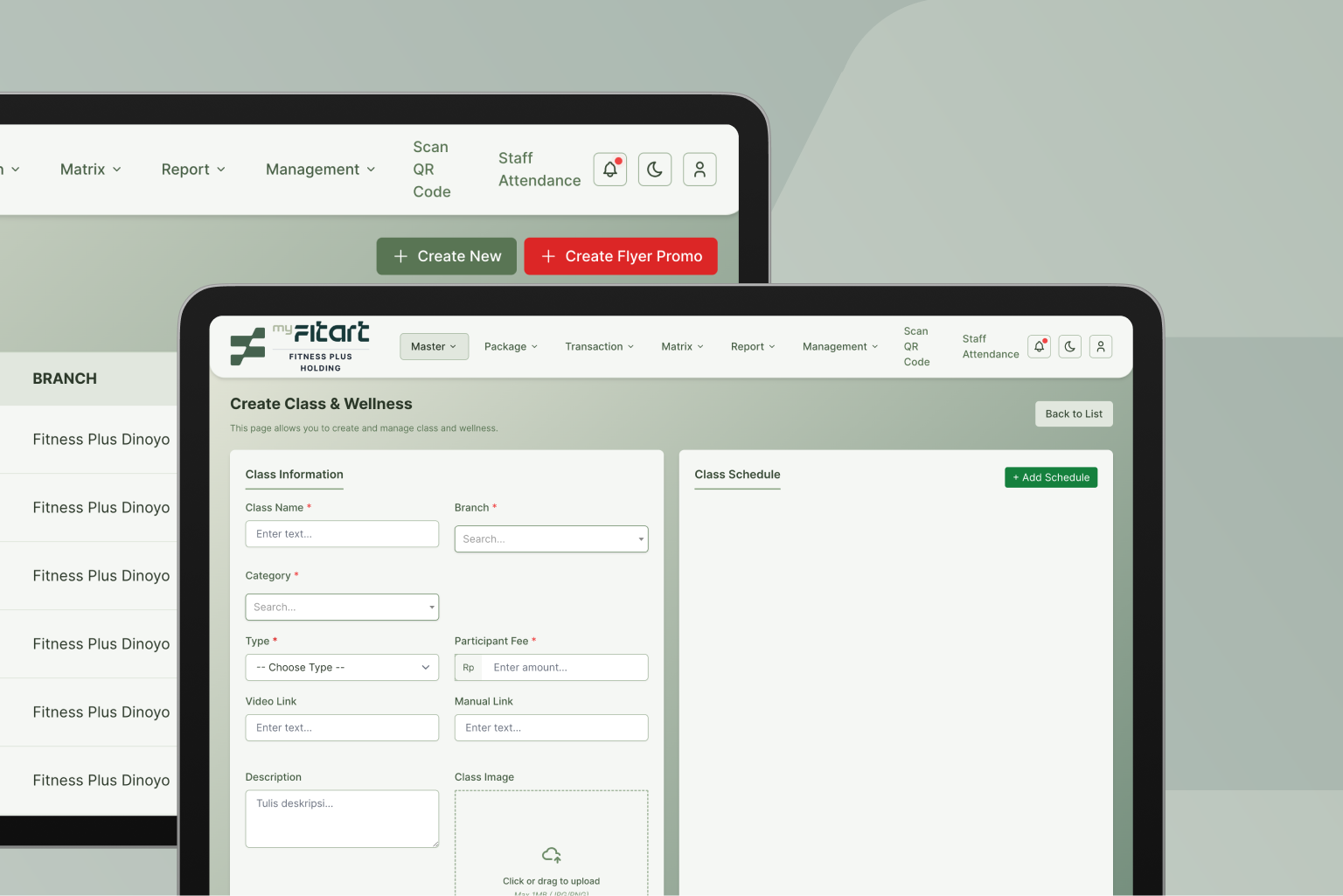This screenshot has height=896, width=1343.
Task: Open the Transaction menu
Action: tap(599, 347)
